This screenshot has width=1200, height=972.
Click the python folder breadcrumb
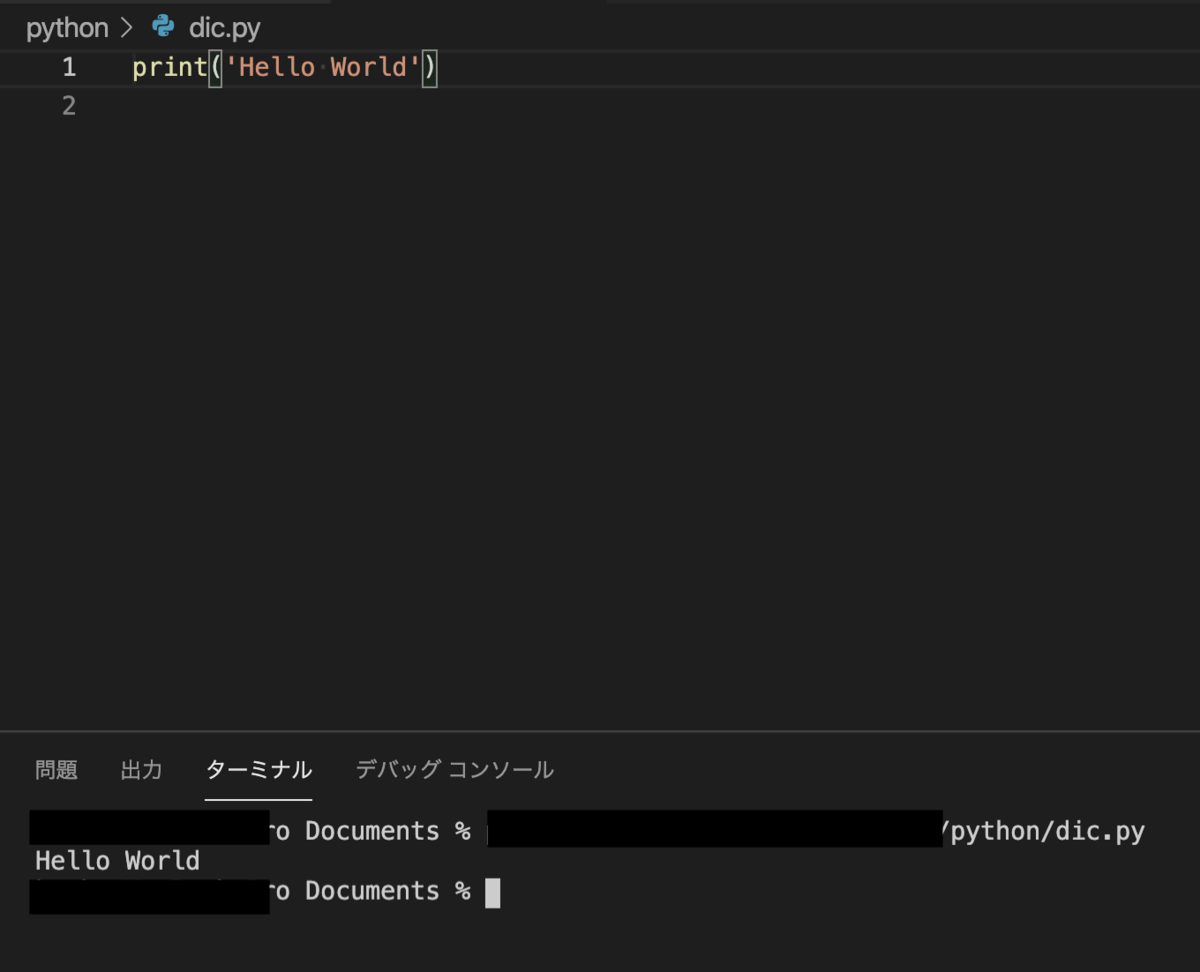tap(67, 28)
